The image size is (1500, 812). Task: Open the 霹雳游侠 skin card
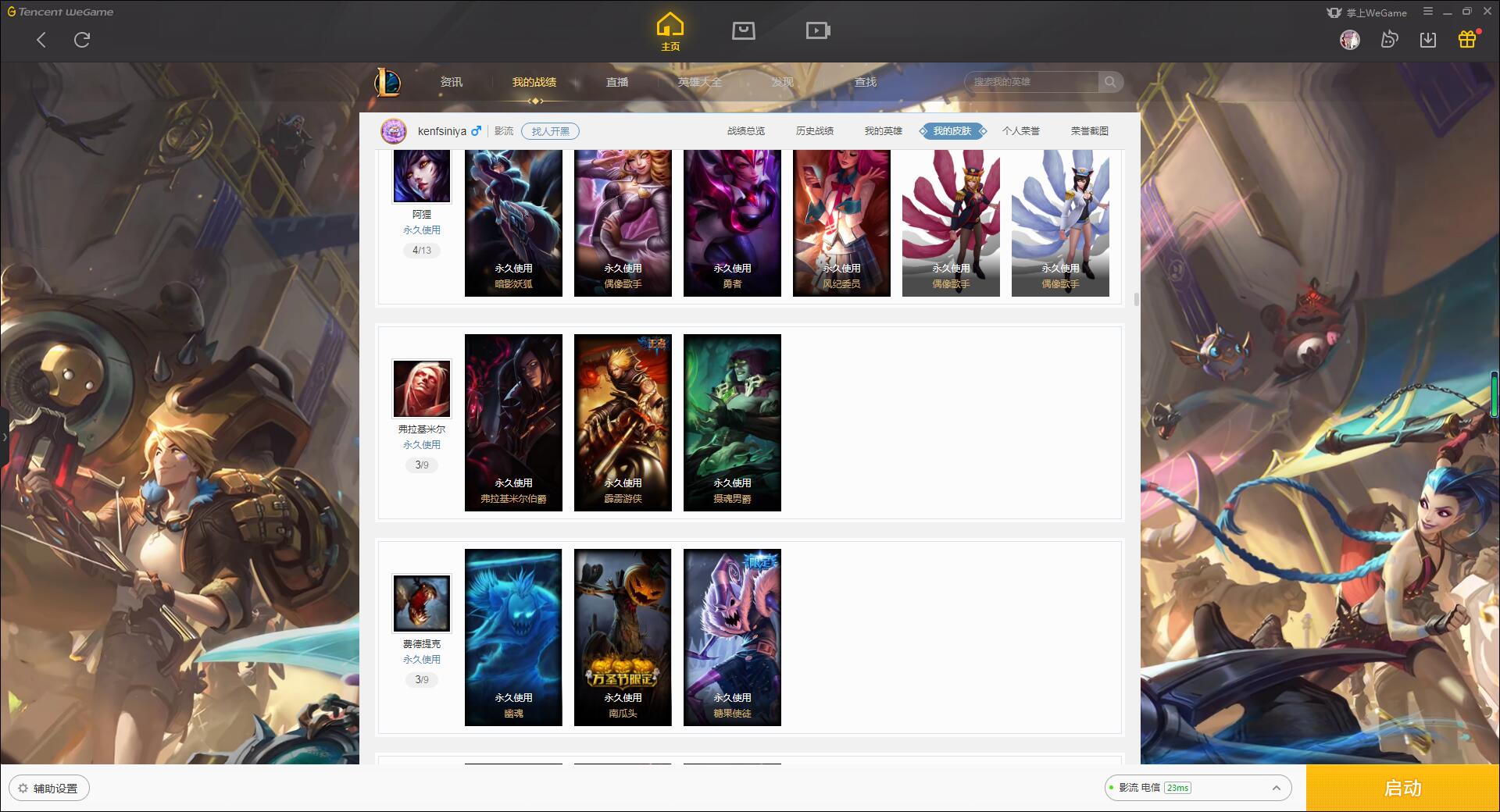coord(623,422)
